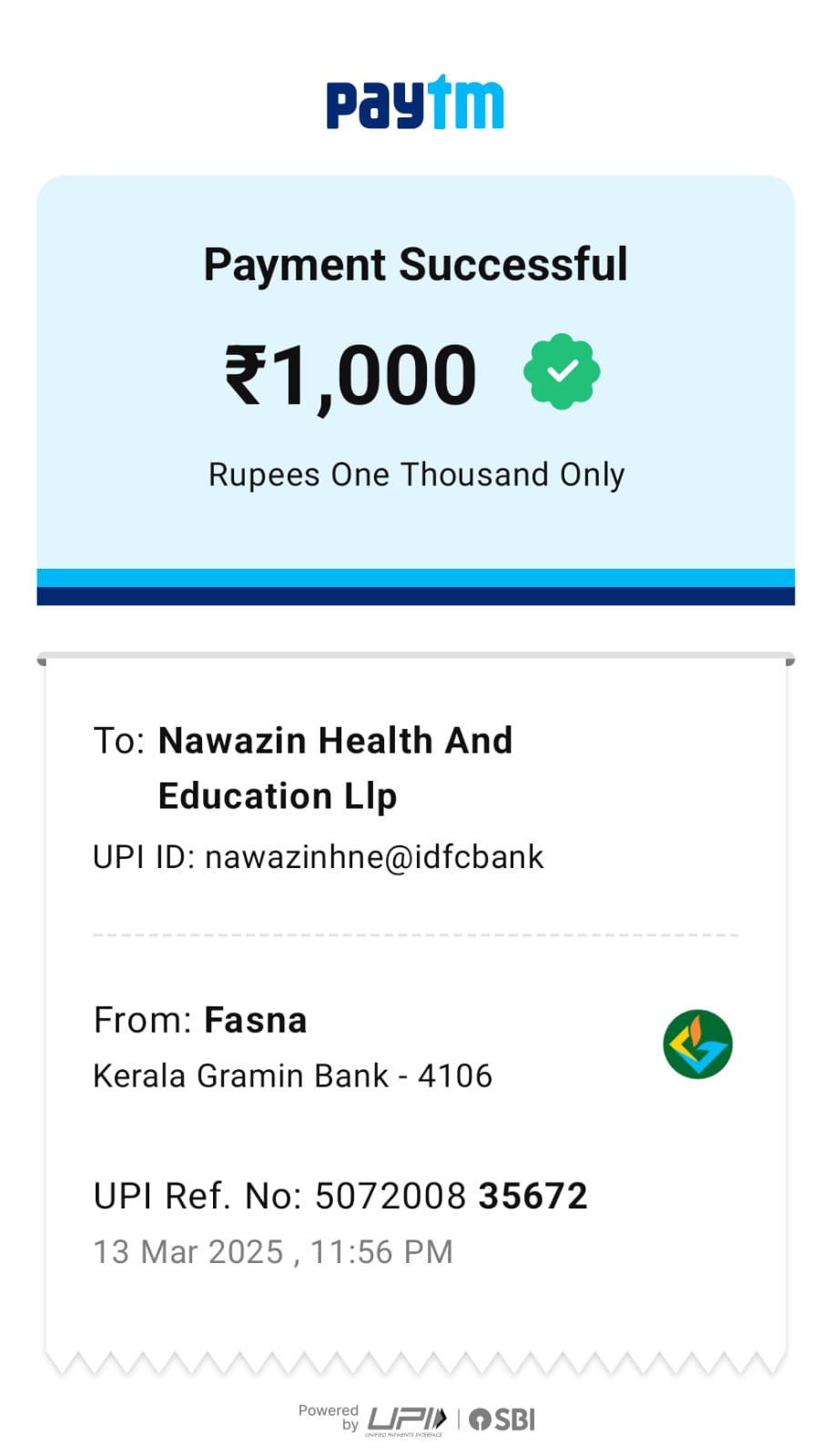
Task: Select the UPI ID nawazinhne@idfcbank
Action: (x=374, y=857)
